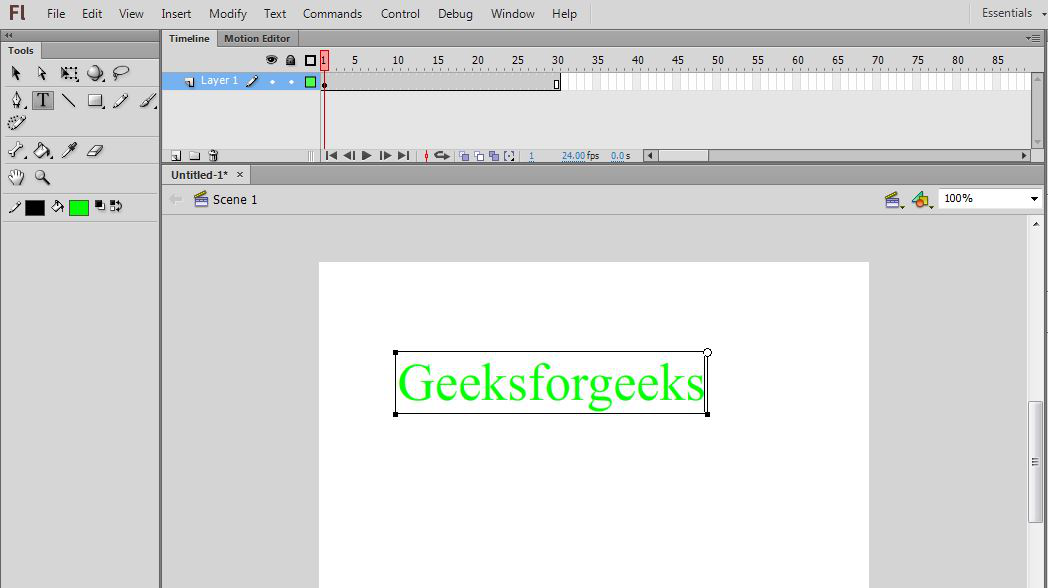
Task: Select the 3D Rotation tool
Action: point(95,73)
